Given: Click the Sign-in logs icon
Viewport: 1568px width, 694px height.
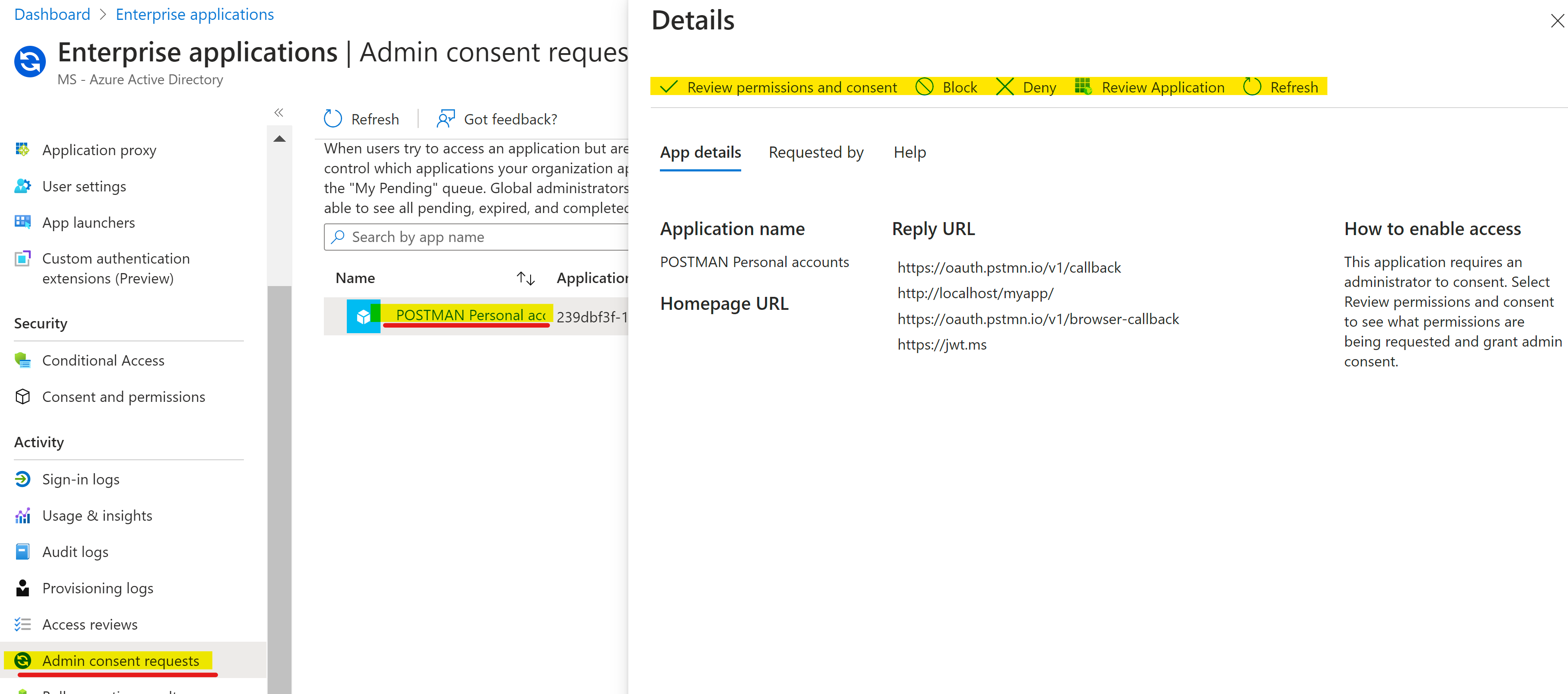Looking at the screenshot, I should [x=22, y=479].
